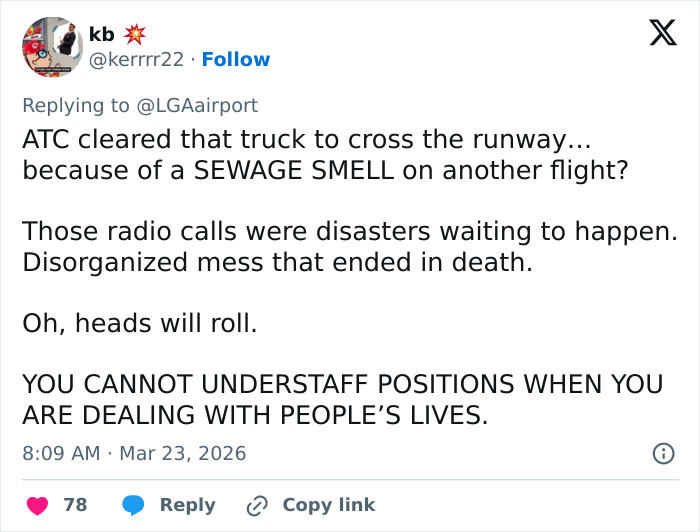700x532 pixels.
Task: Click the collision emoji beside kb
Action: pyautogui.click(x=134, y=34)
